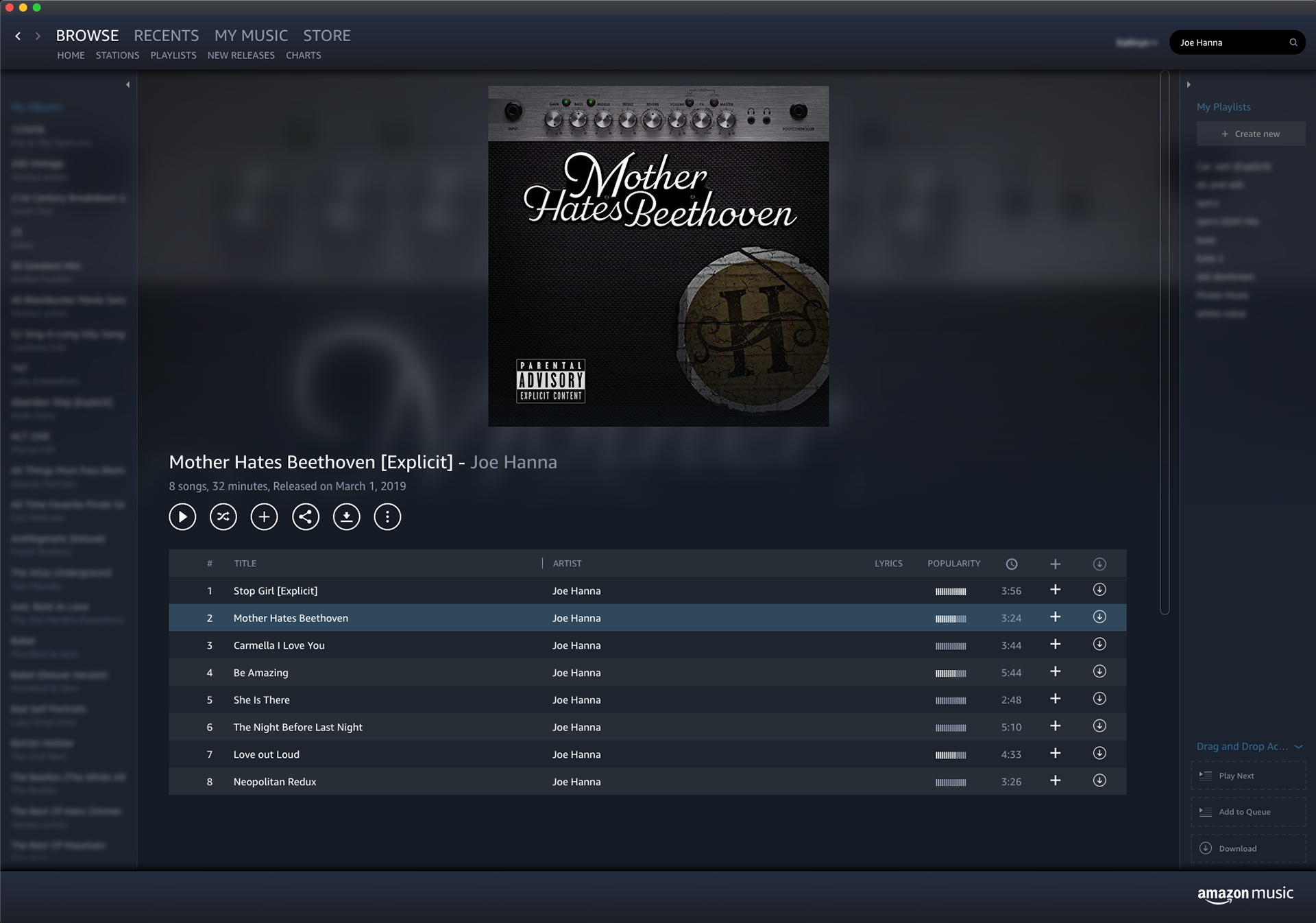
Task: Play the Mother Hates Beethoven album
Action: 182,517
